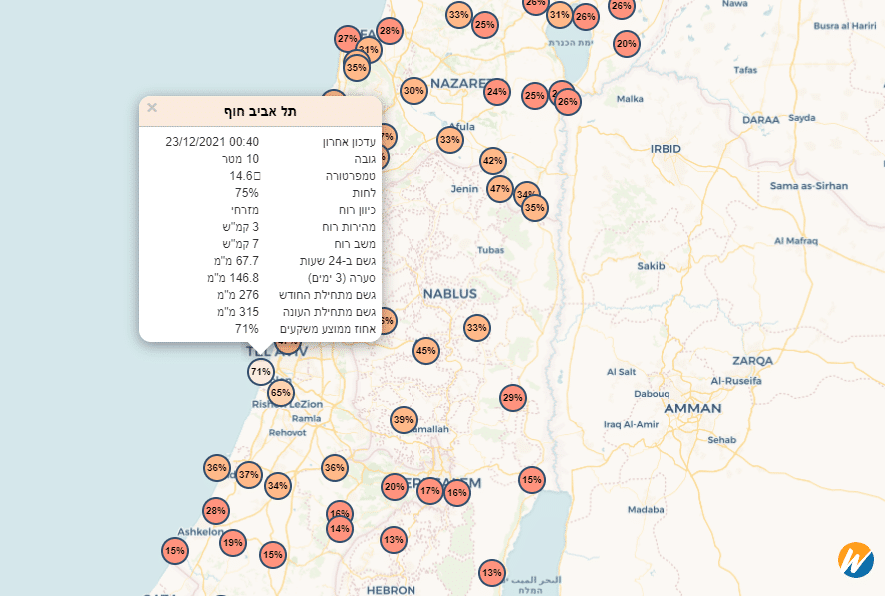Click the monthly rain value 276 מ"מ

(x=238, y=295)
